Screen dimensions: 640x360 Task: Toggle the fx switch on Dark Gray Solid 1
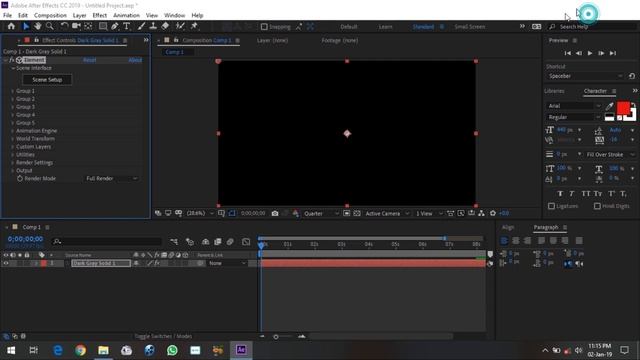[157, 263]
